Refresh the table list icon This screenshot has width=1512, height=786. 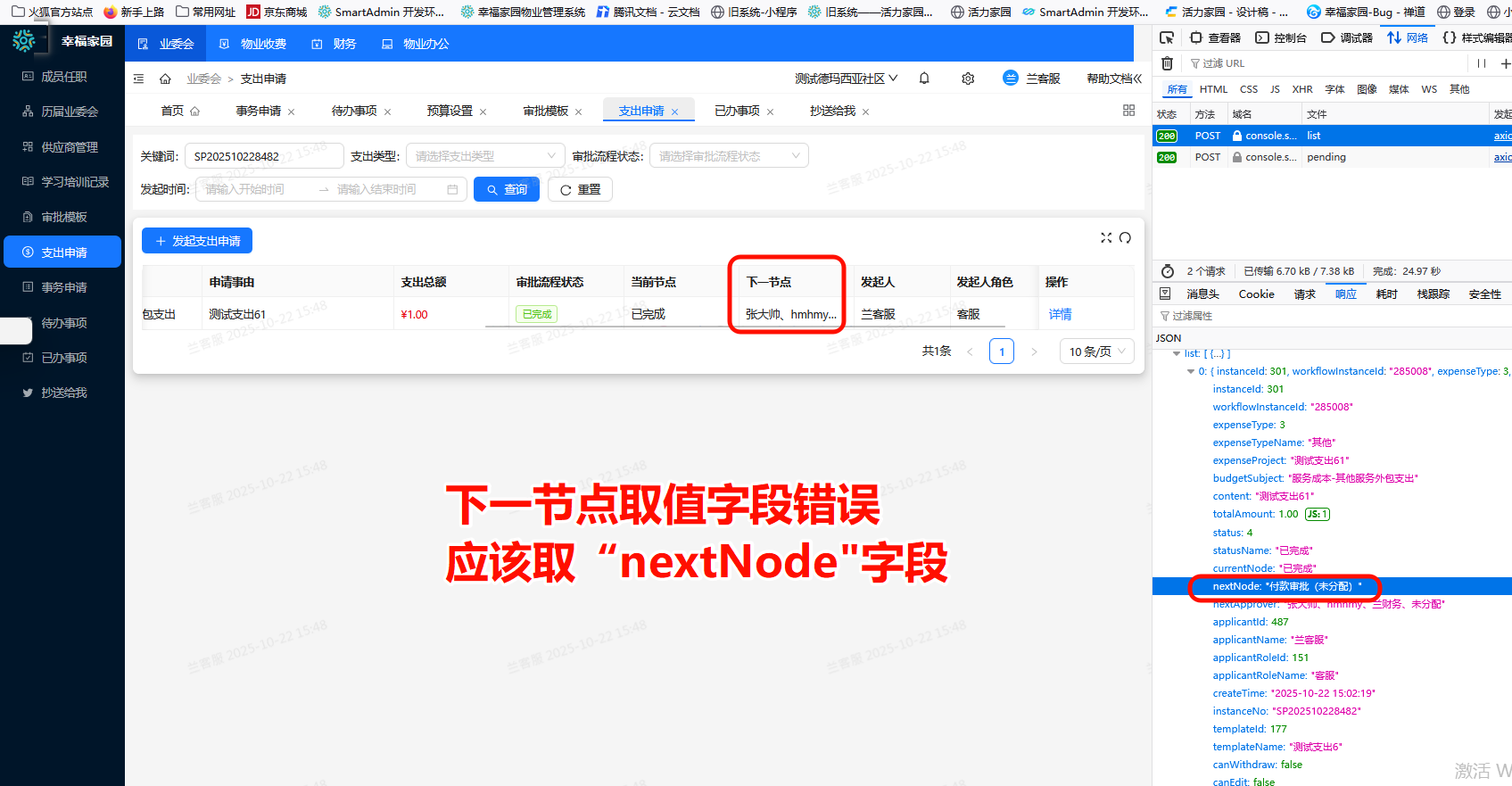click(x=1125, y=237)
